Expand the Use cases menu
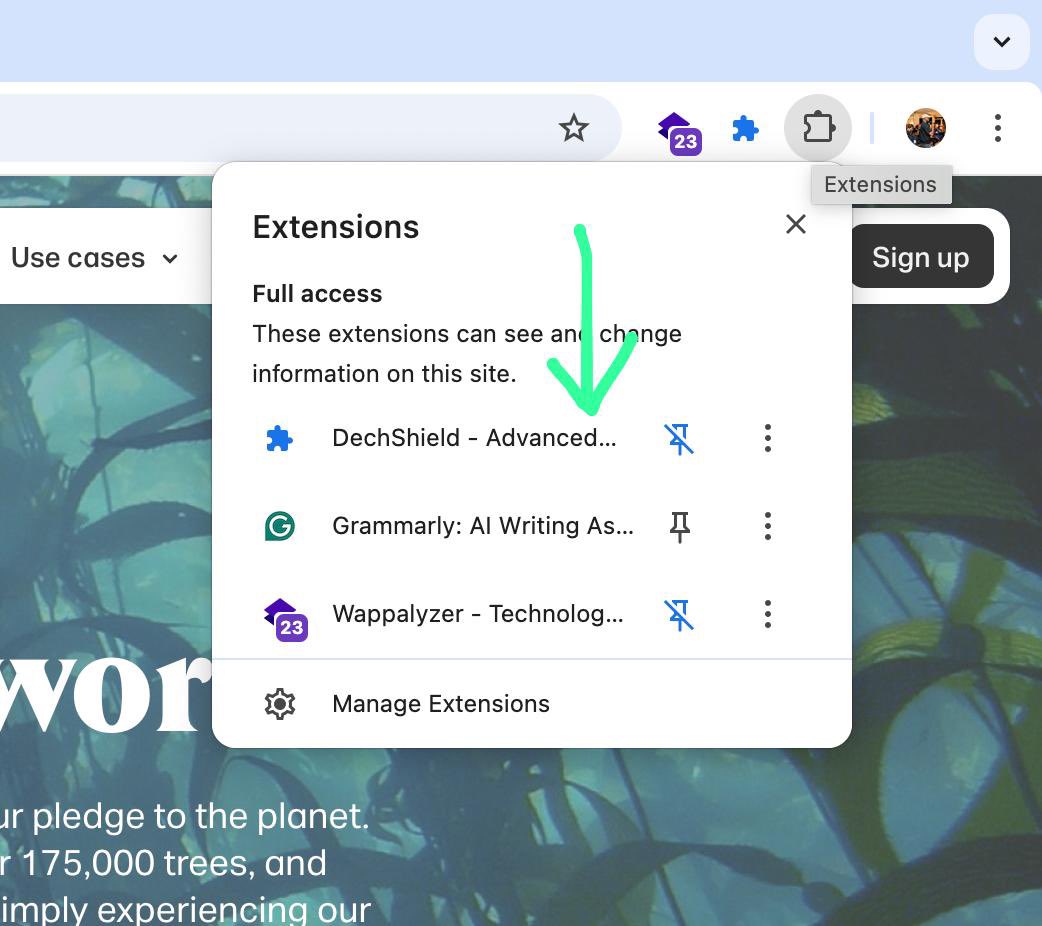The width and height of the screenshot is (1042, 926). 94,258
